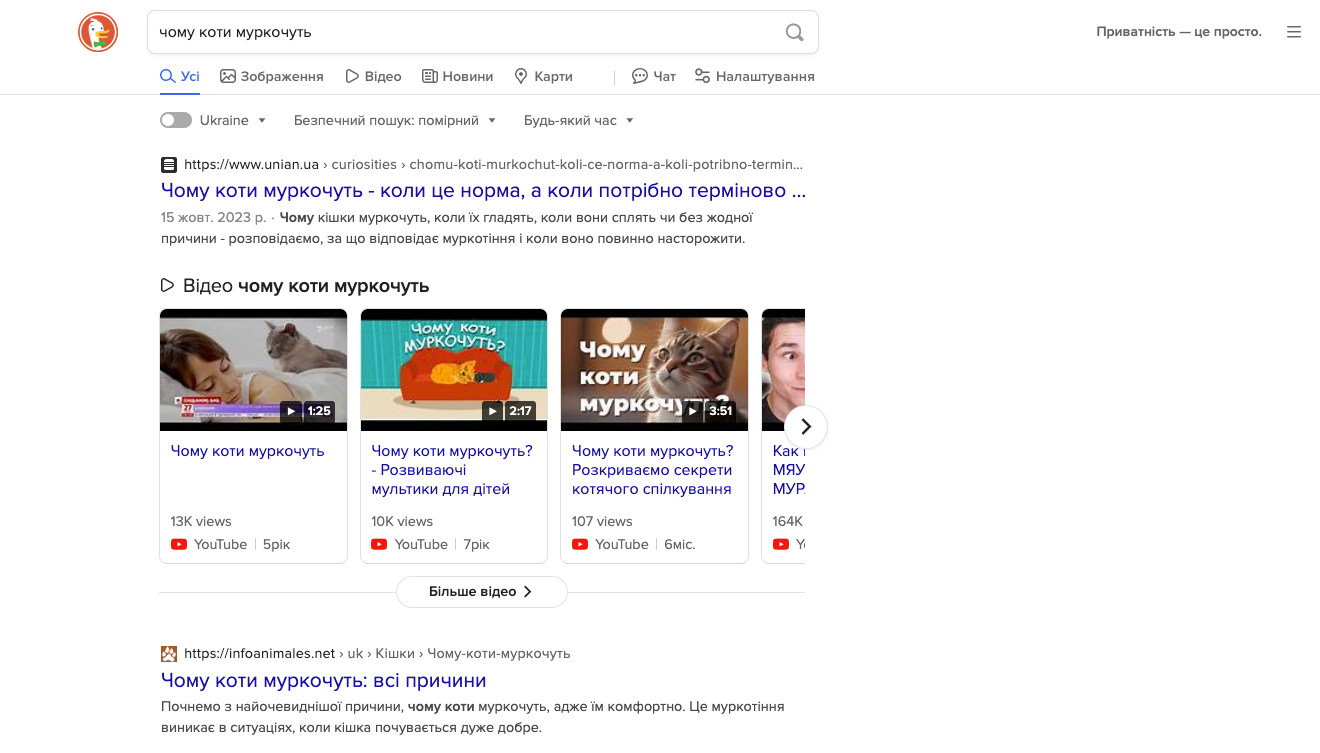The height and width of the screenshot is (753, 1320).
Task: Play the 3:51 video via play icon
Action: tap(693, 410)
